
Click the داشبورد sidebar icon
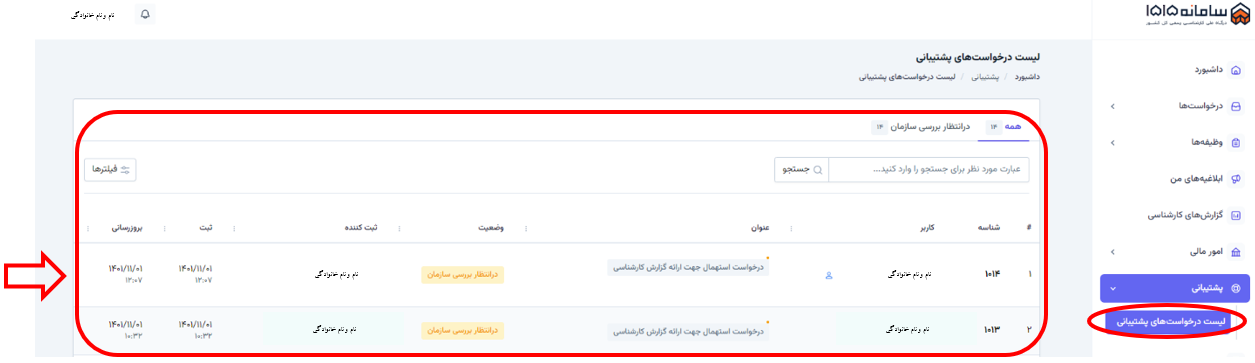(1235, 70)
